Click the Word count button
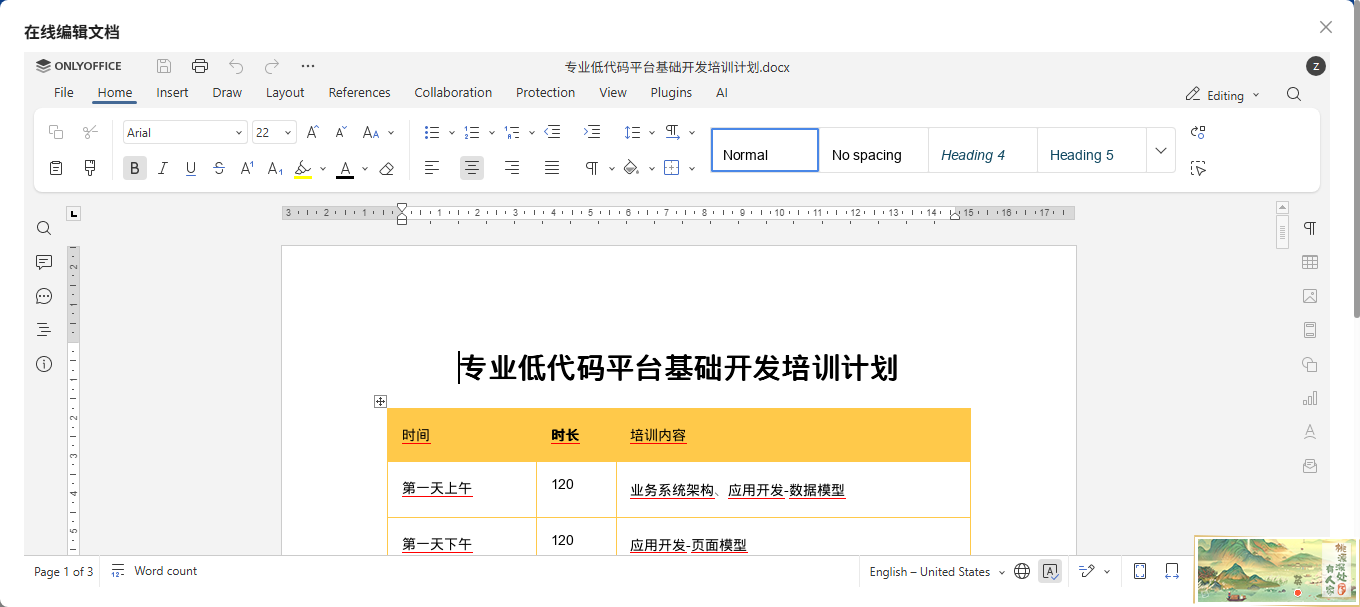 tap(155, 571)
